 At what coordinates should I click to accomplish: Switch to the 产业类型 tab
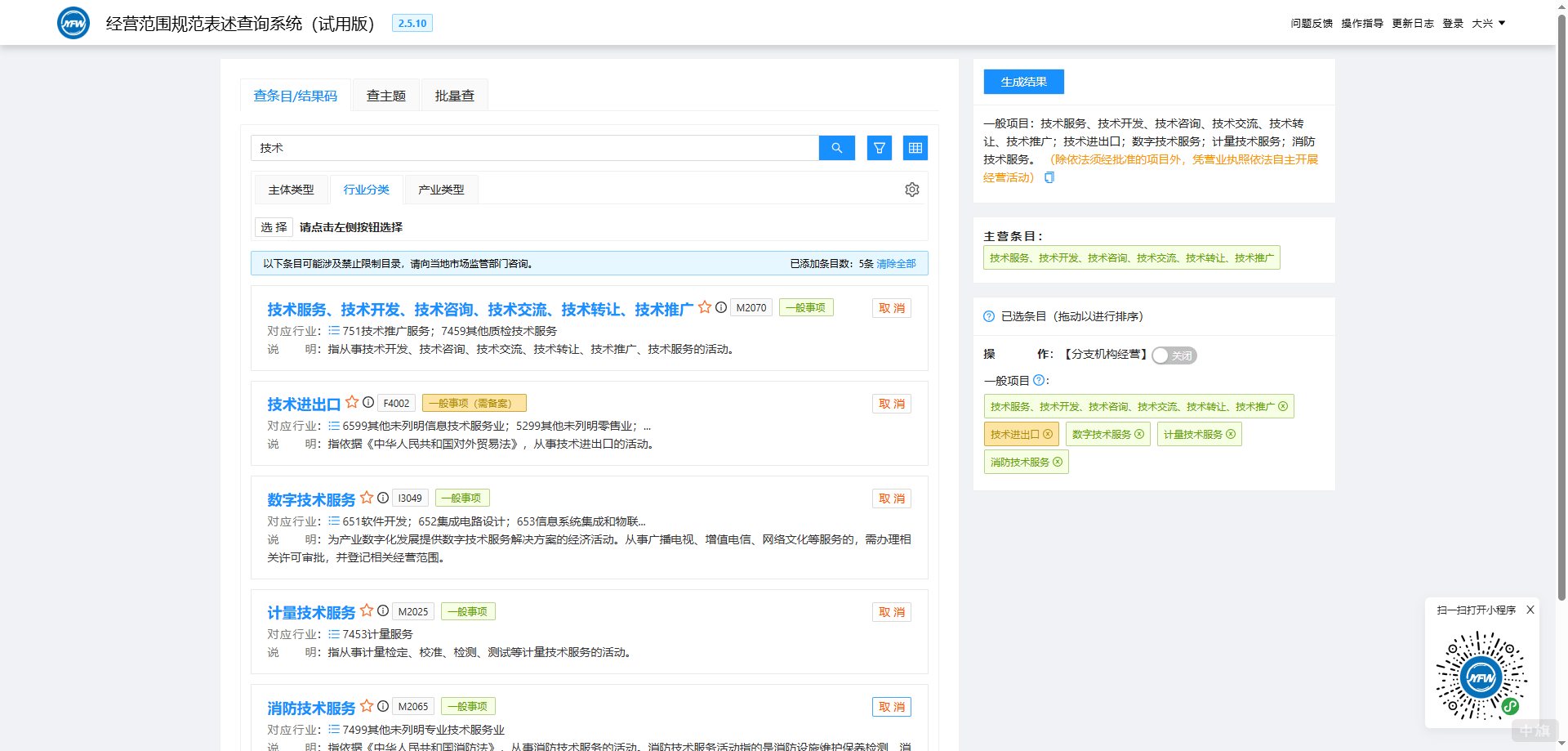(440, 189)
